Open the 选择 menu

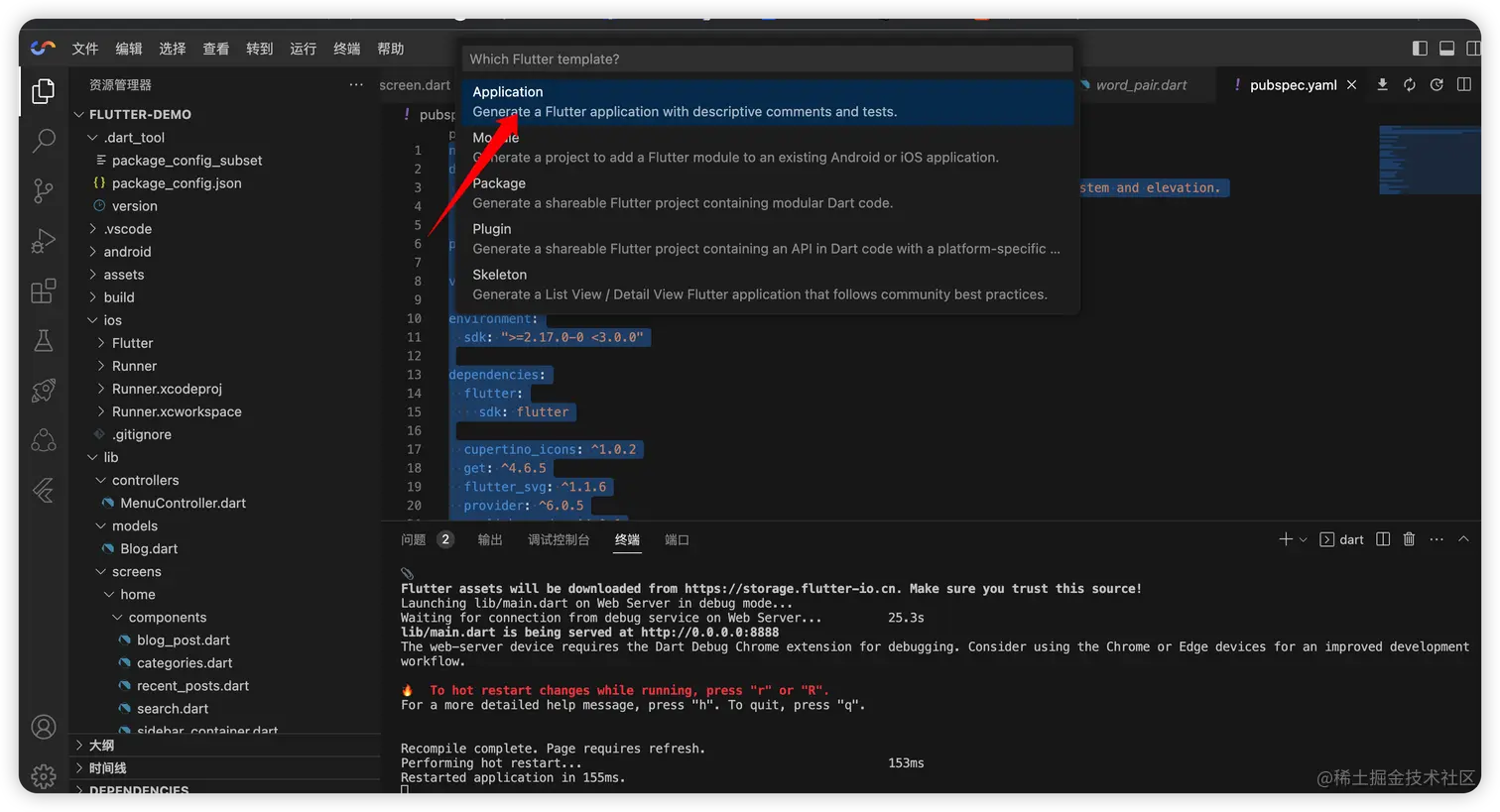click(173, 49)
